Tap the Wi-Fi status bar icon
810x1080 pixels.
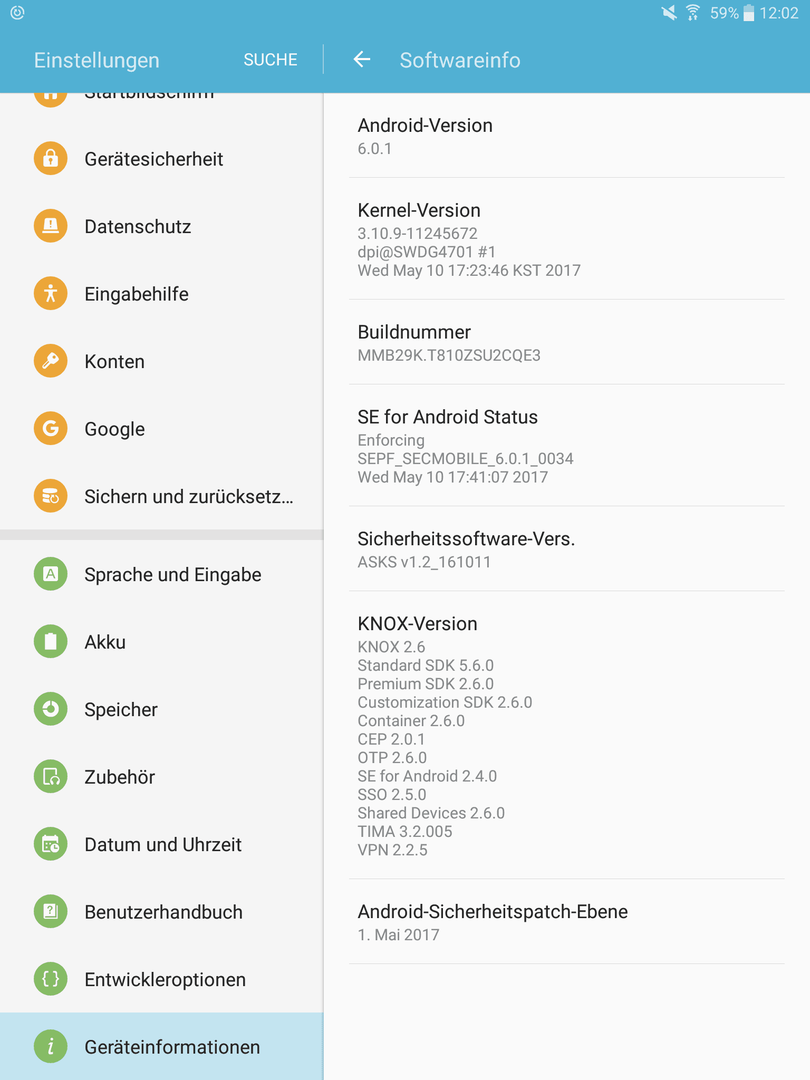(693, 12)
